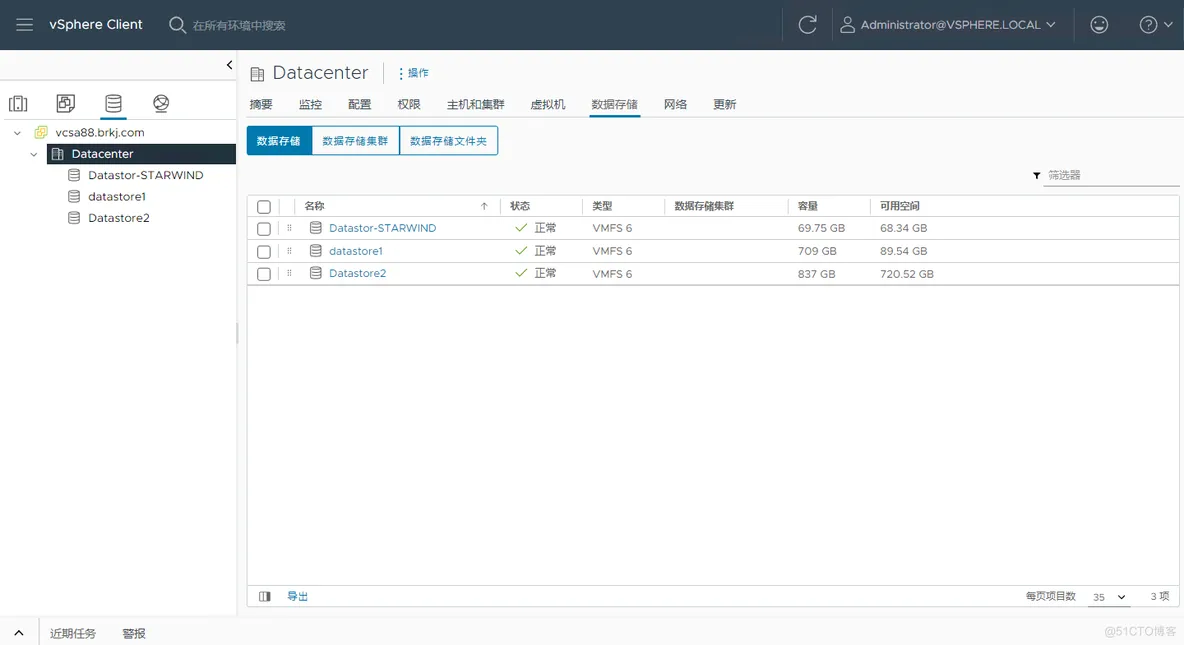Click the search magnifier icon

click(177, 25)
